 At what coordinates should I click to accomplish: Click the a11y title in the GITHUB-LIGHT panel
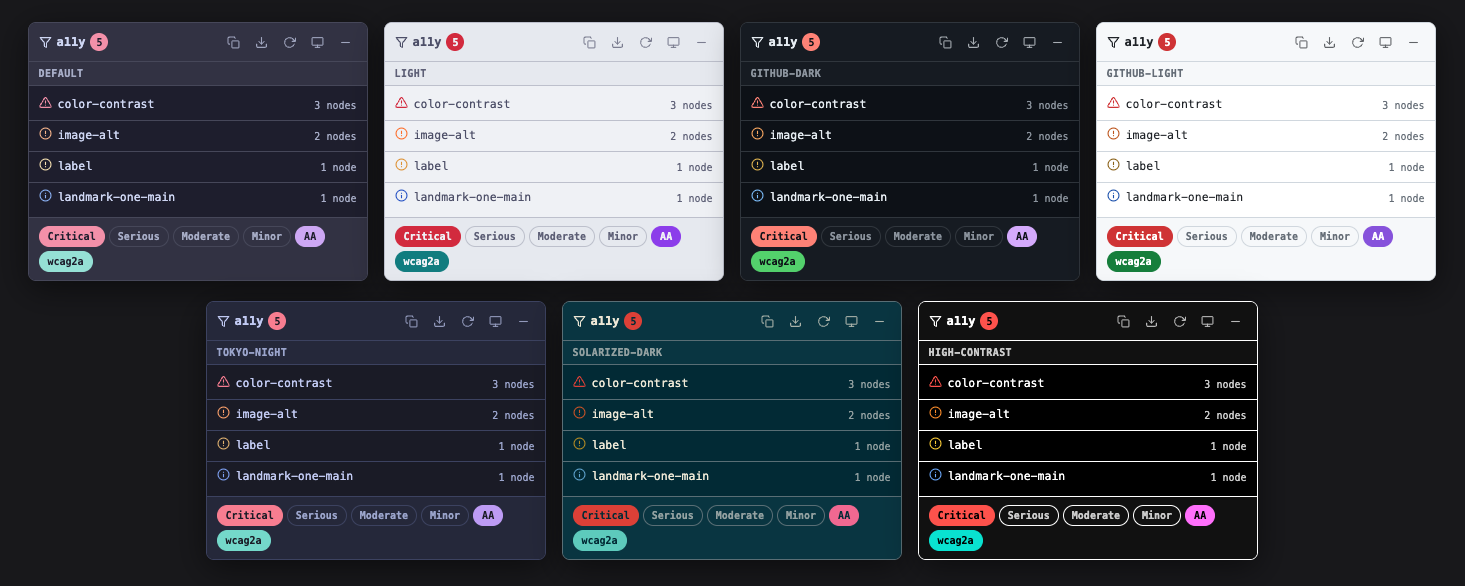tap(1138, 42)
